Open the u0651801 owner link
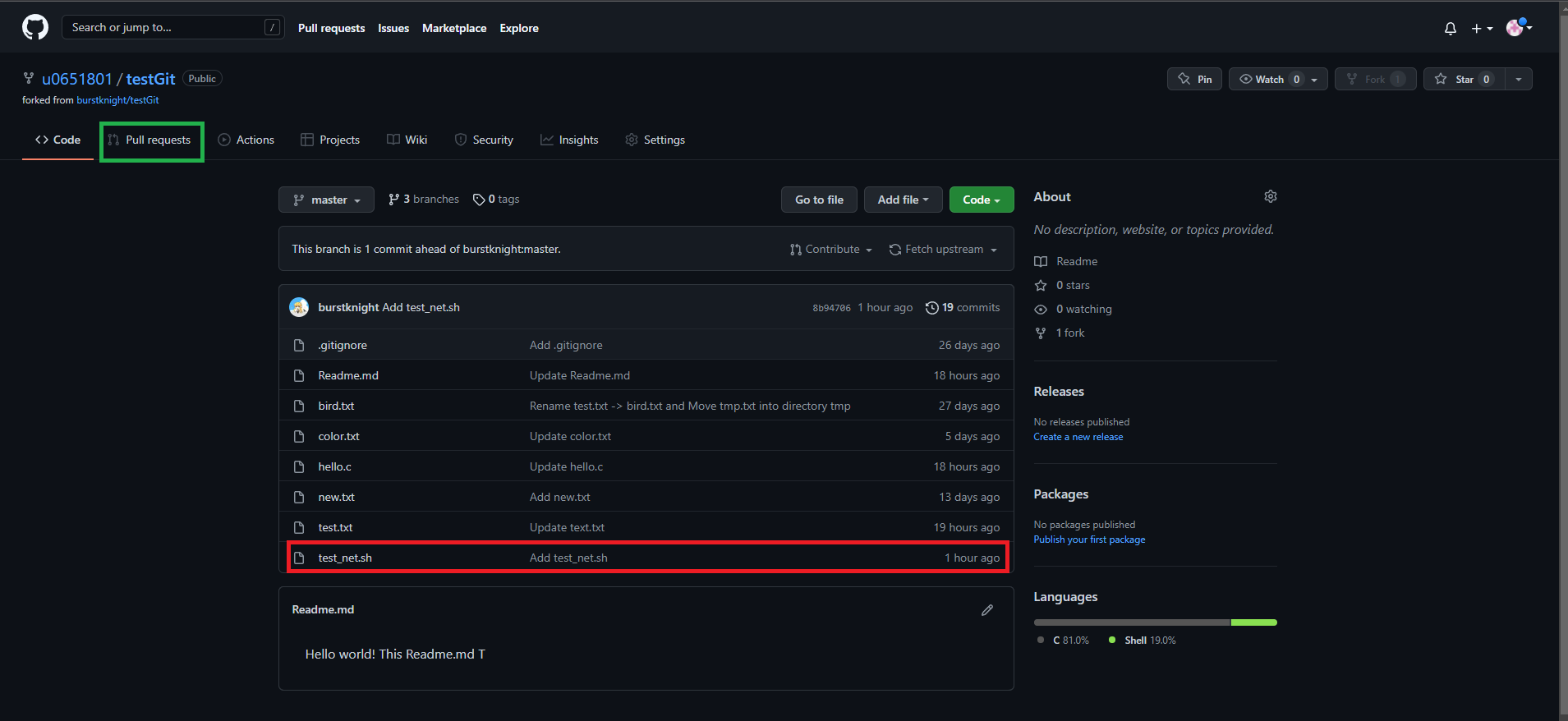Image resolution: width=1568 pixels, height=721 pixels. [77, 79]
